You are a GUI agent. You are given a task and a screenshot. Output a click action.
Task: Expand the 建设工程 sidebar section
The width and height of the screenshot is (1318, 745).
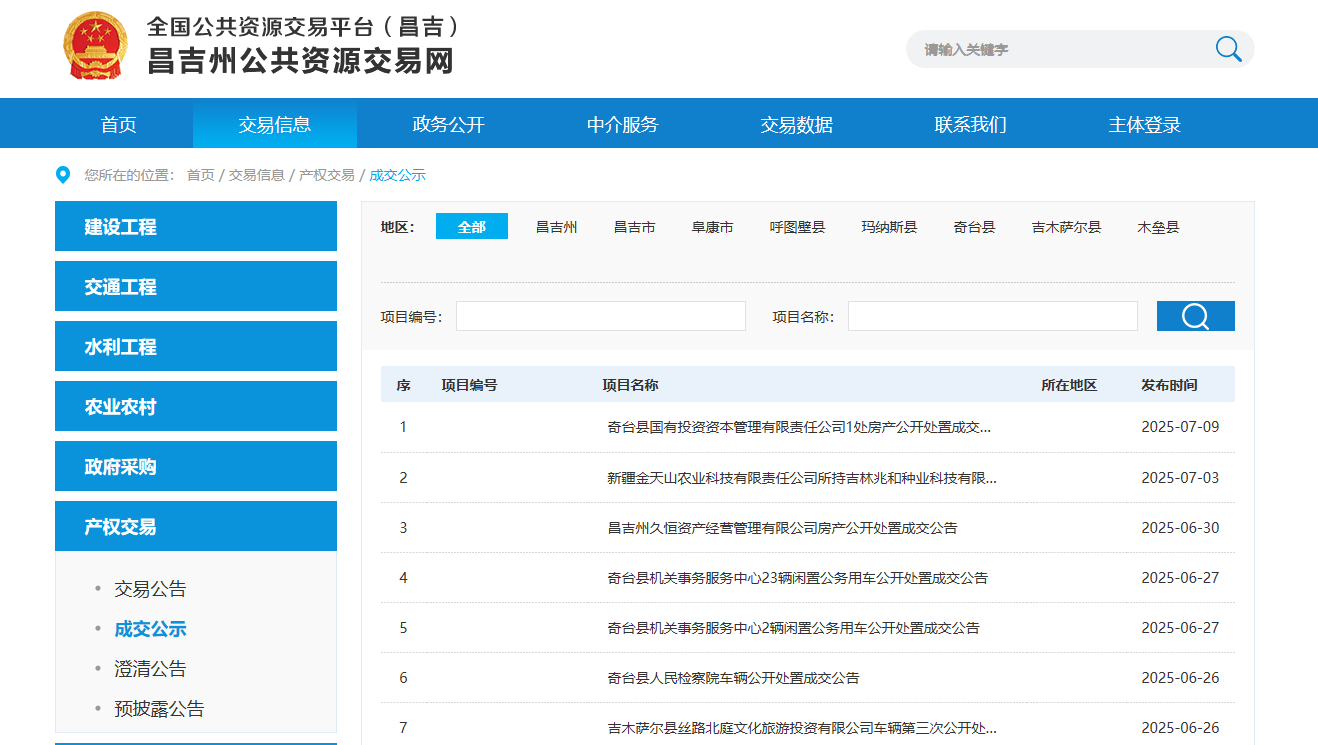pyautogui.click(x=196, y=227)
